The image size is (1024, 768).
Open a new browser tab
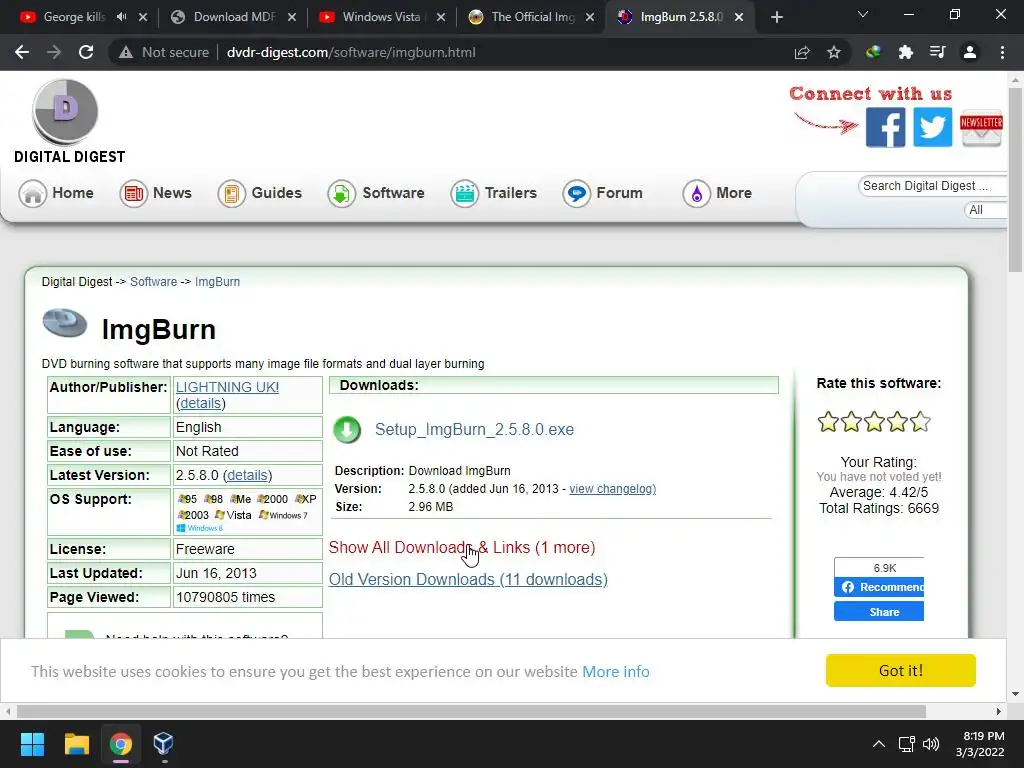coord(776,18)
